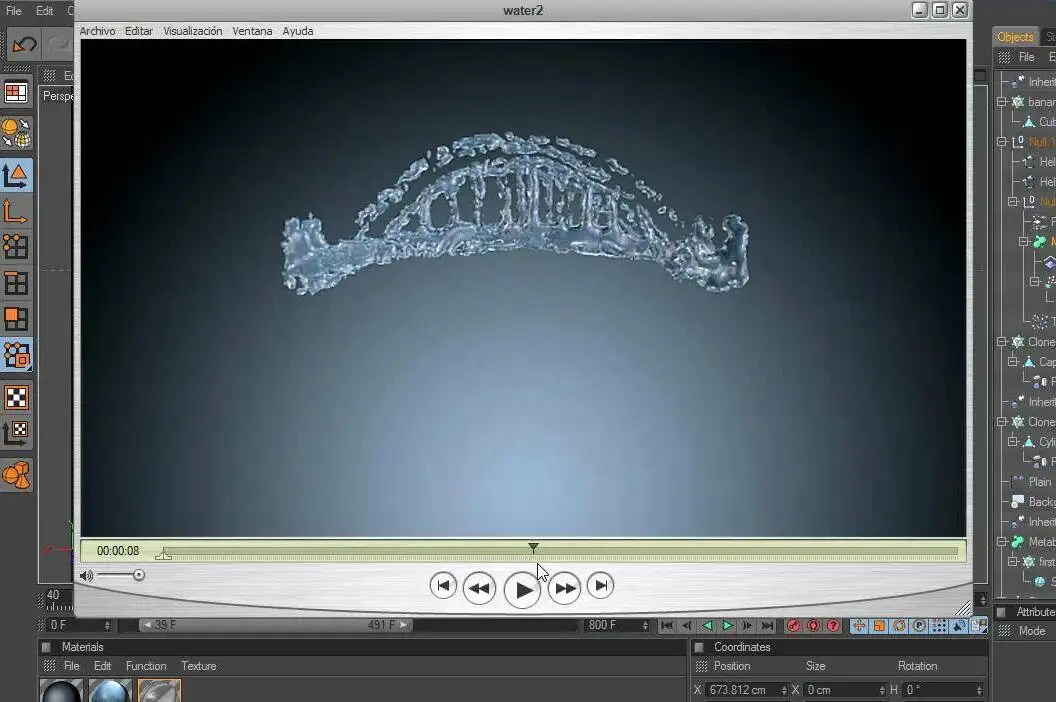
Task: Step to the previous frame in Cinema 4D
Action: [x=686, y=626]
